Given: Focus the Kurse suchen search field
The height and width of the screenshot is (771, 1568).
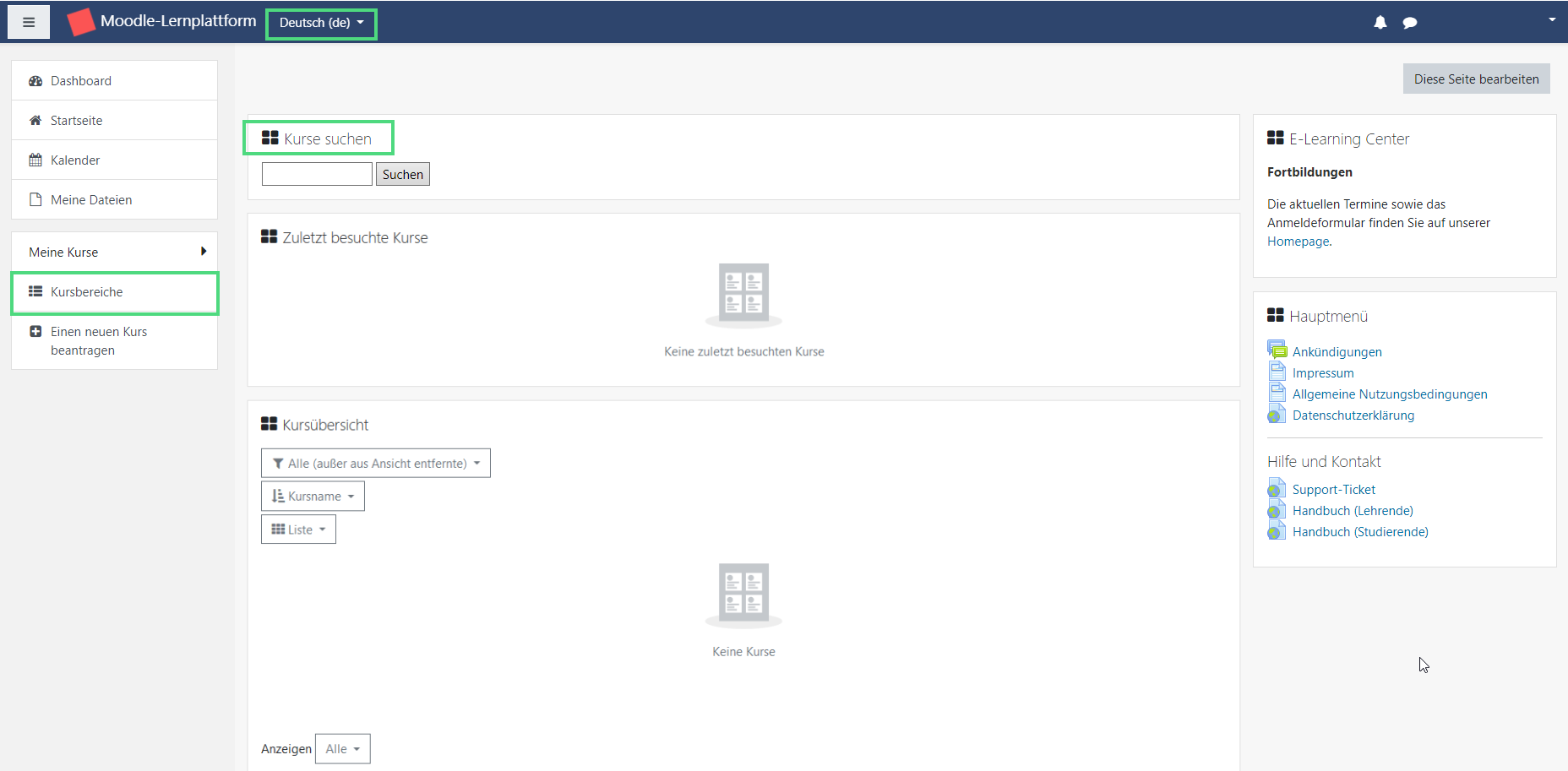Looking at the screenshot, I should pyautogui.click(x=317, y=174).
